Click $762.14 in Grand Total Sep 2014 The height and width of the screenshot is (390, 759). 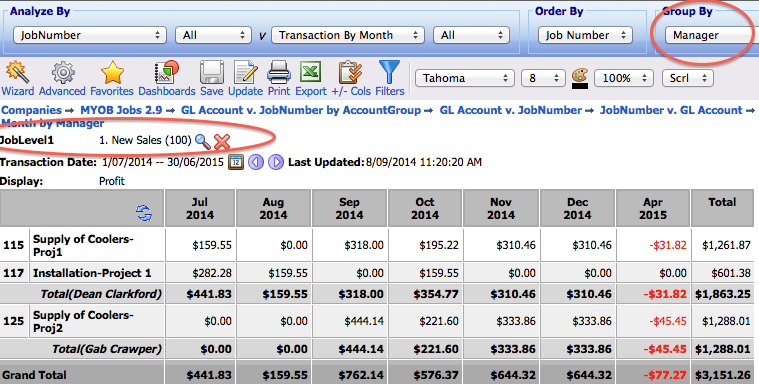pos(361,375)
